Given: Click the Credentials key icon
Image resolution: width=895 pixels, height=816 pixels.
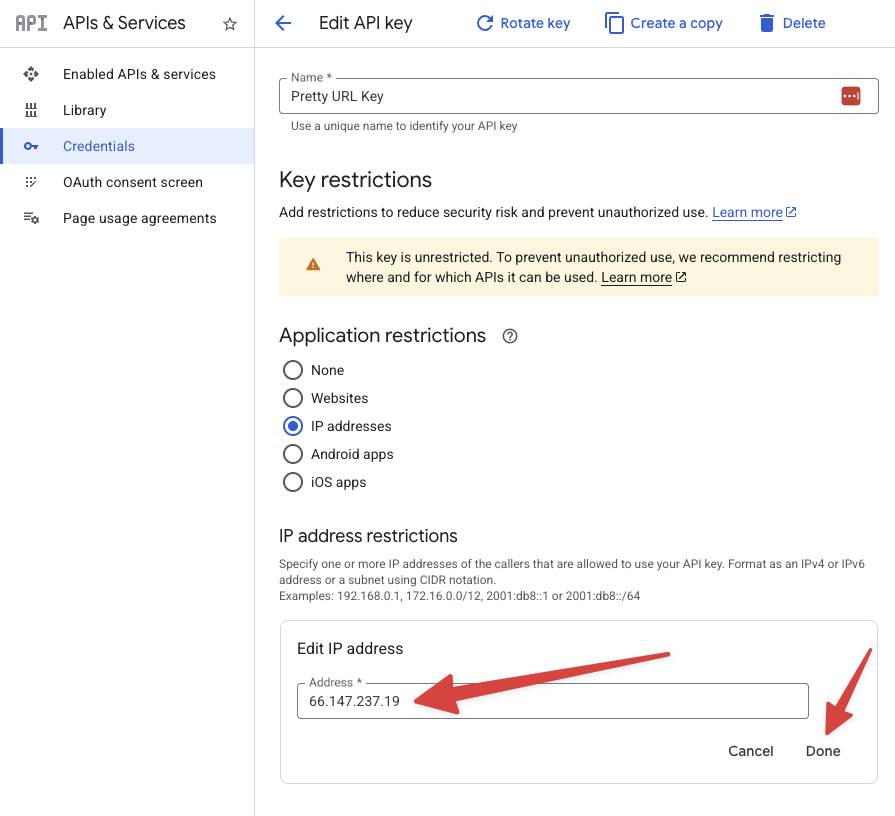Looking at the screenshot, I should (31, 146).
